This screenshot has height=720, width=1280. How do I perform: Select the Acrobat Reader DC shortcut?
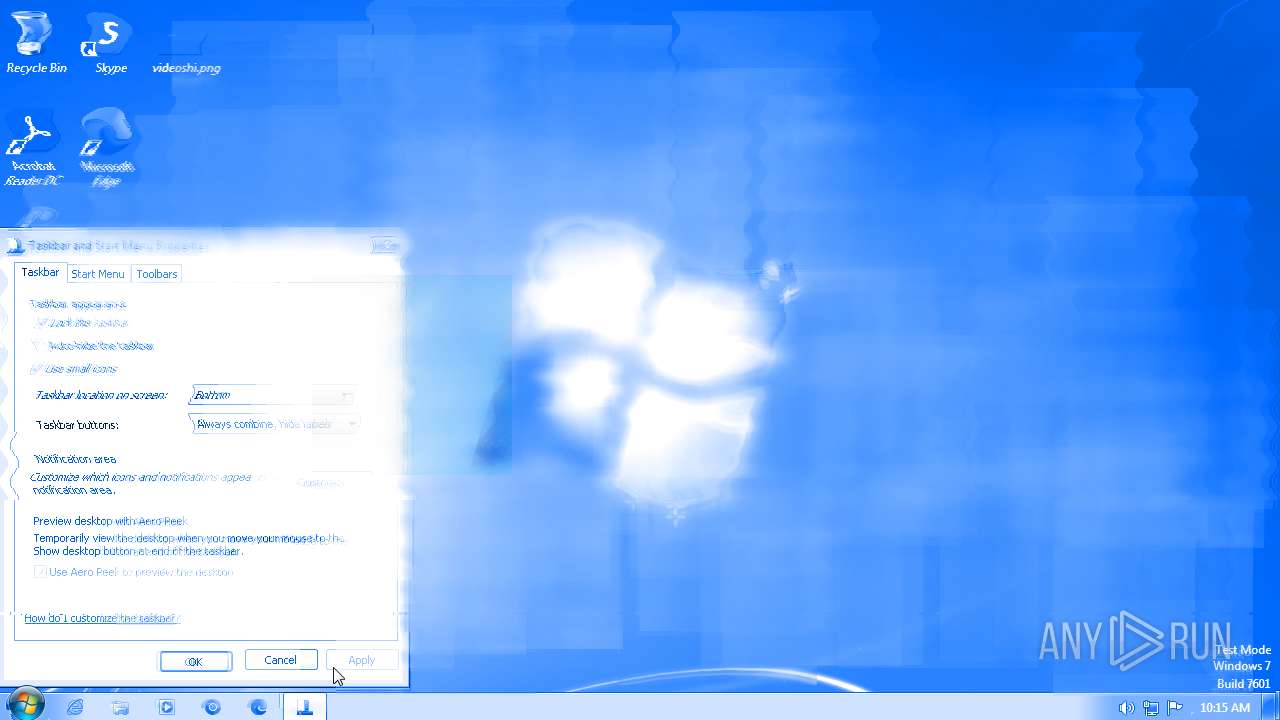coord(33,150)
